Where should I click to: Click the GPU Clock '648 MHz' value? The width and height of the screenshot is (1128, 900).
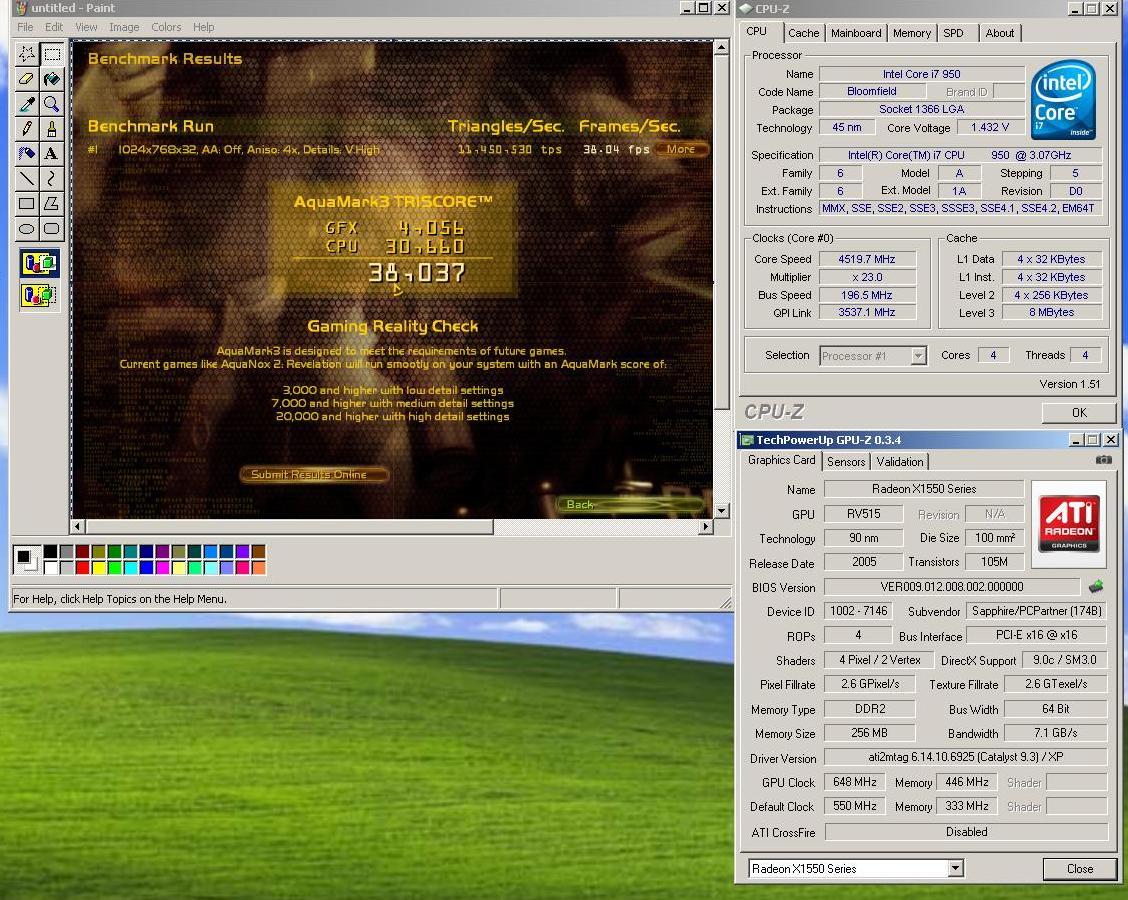(x=855, y=782)
